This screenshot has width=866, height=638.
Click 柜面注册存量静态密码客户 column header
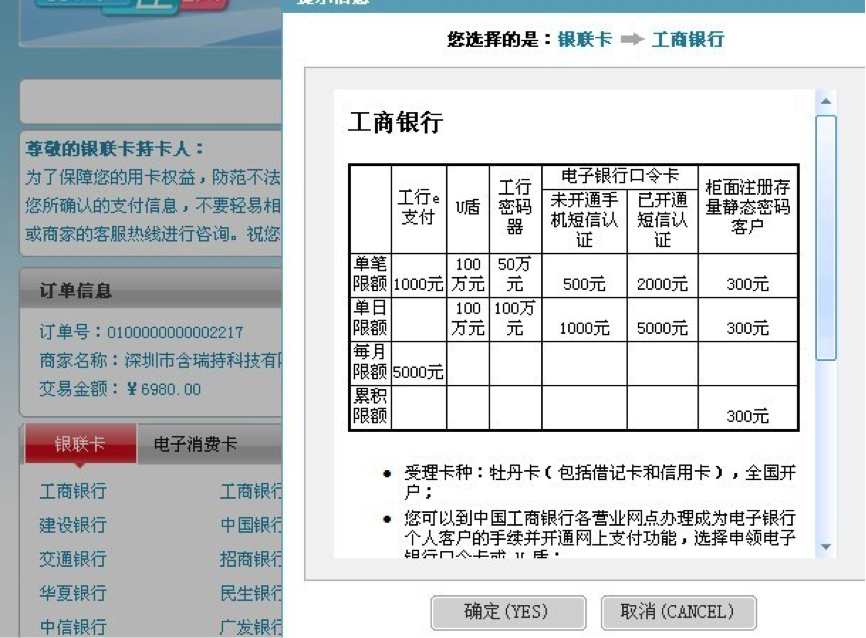(x=747, y=207)
